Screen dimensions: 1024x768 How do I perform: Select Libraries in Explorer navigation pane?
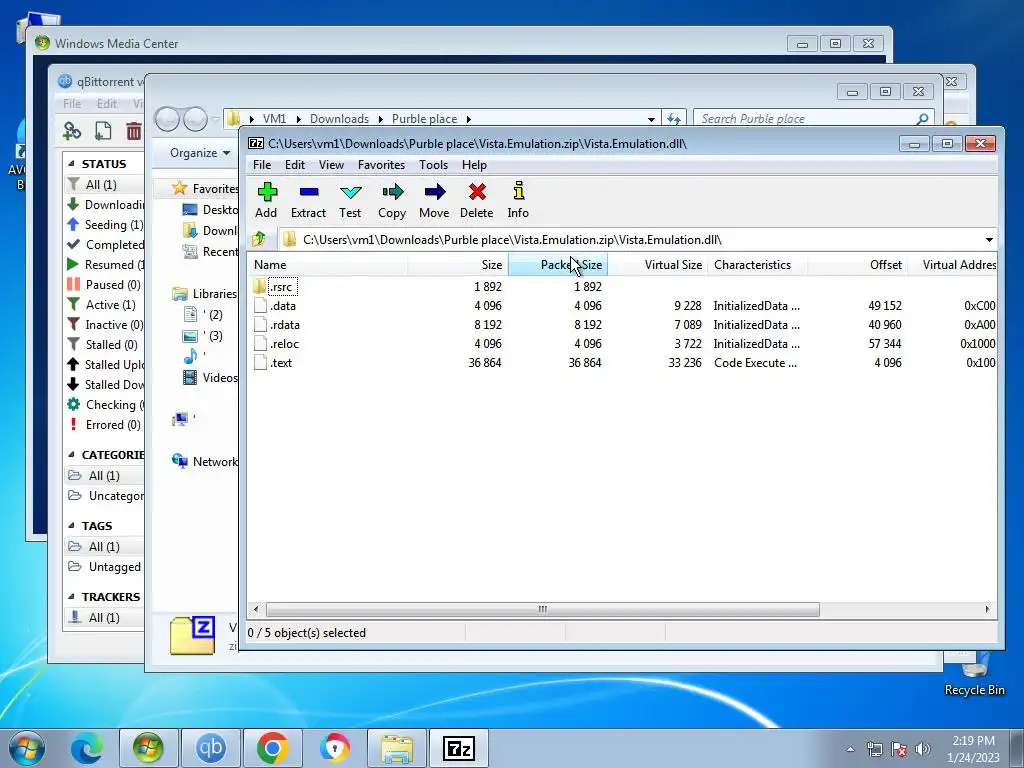[214, 294]
